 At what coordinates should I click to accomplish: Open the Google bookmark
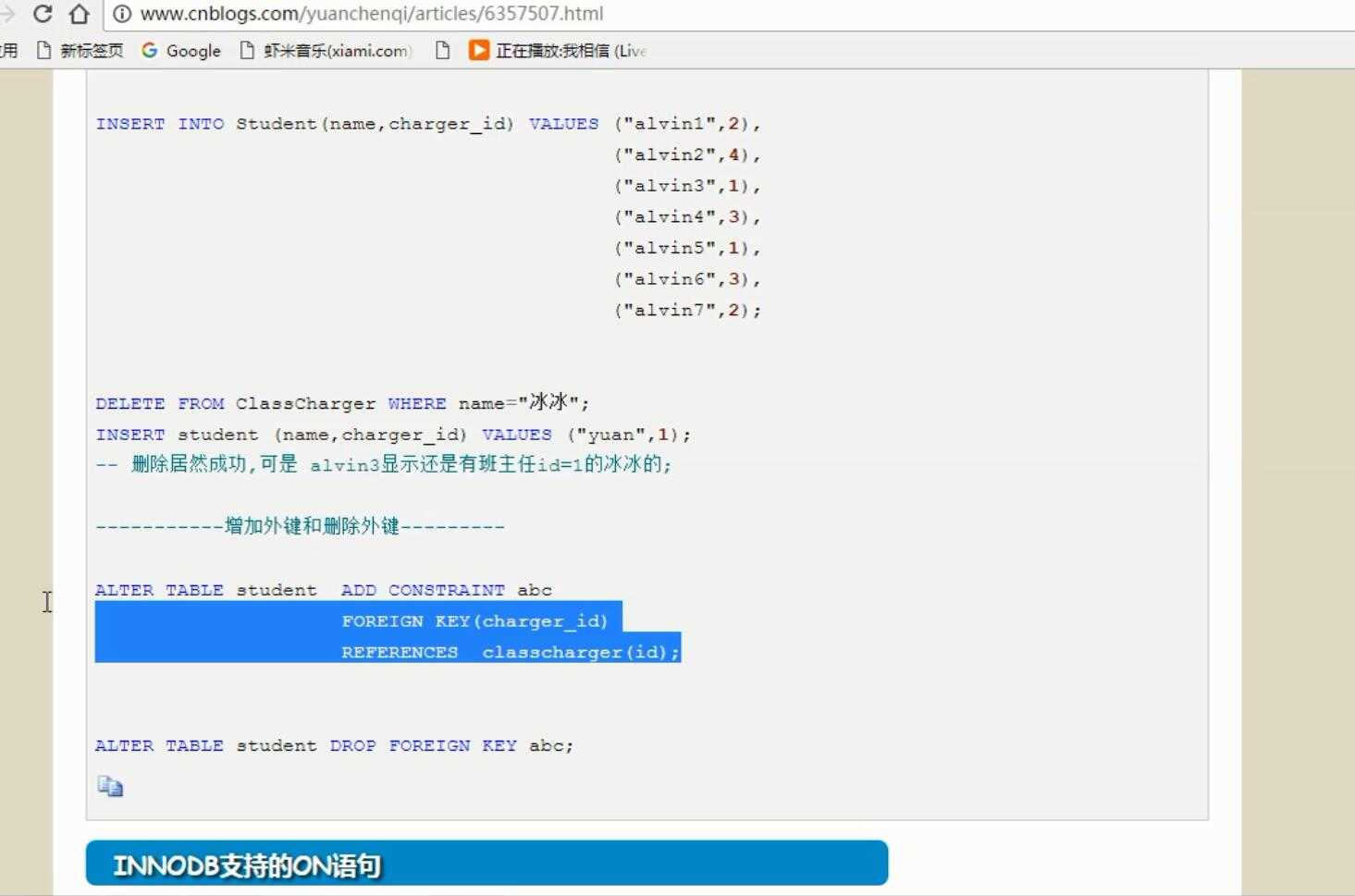[x=181, y=51]
